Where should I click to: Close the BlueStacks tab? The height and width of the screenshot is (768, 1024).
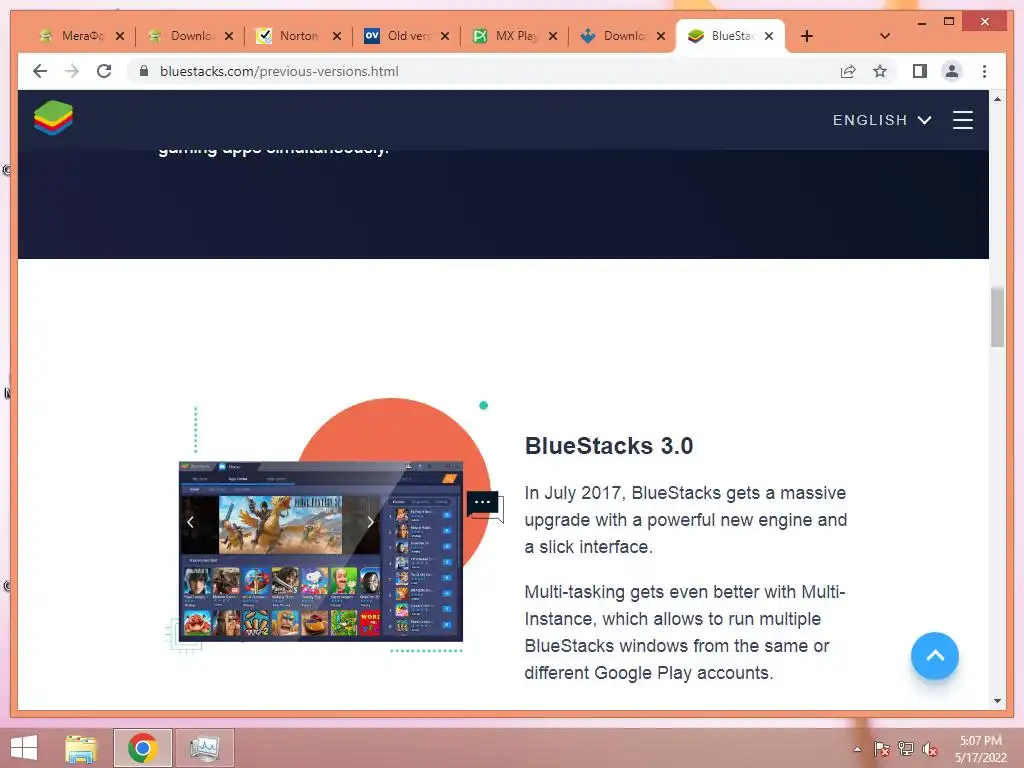pos(769,36)
